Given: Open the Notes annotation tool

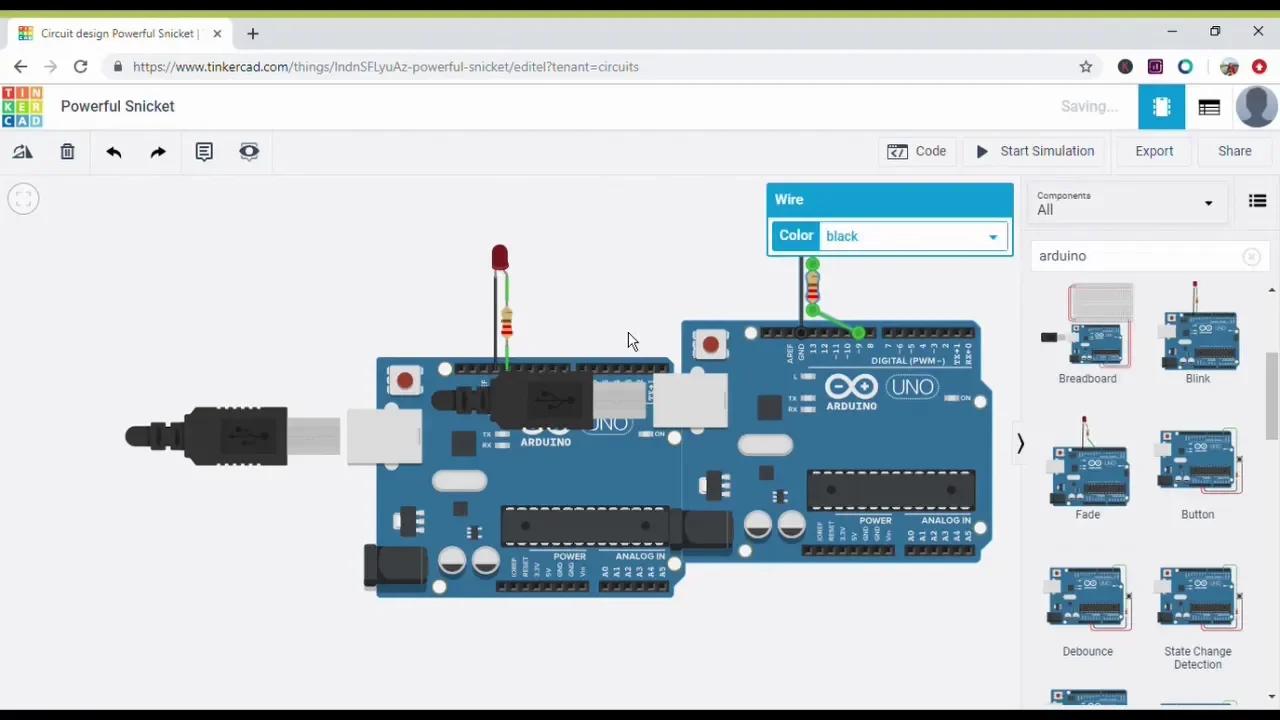Looking at the screenshot, I should (203, 151).
